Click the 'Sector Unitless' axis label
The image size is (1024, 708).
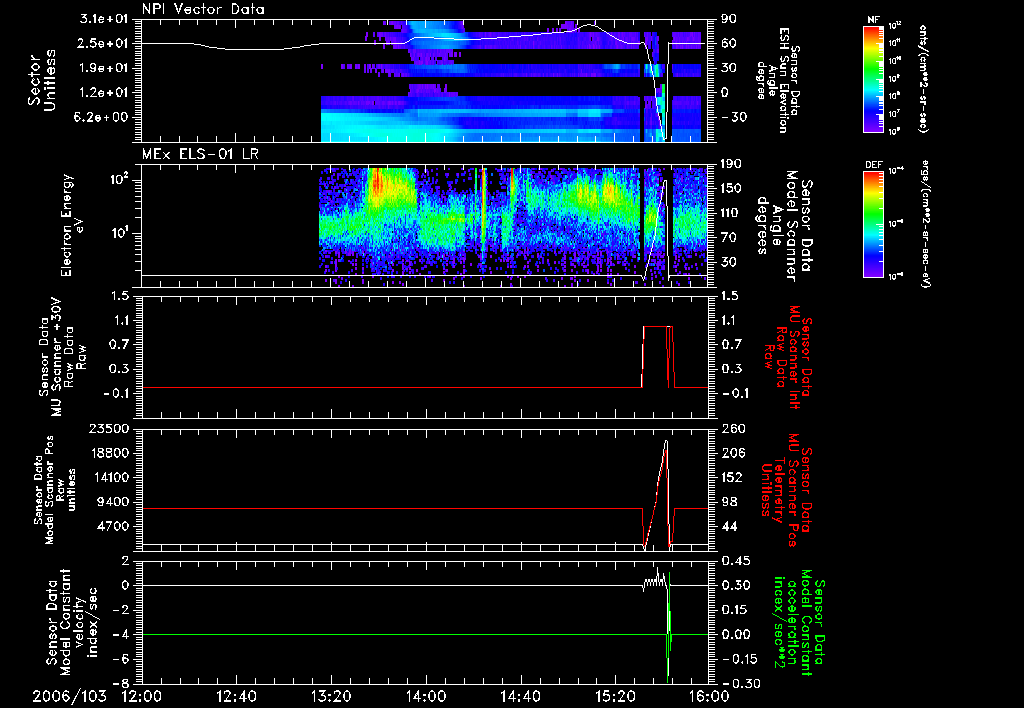point(42,80)
